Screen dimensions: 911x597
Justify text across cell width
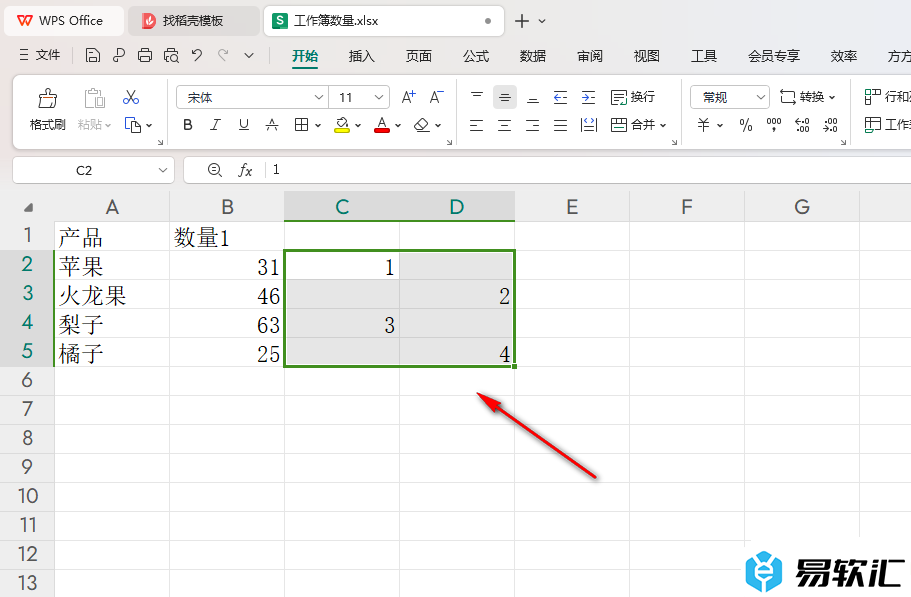pos(560,125)
